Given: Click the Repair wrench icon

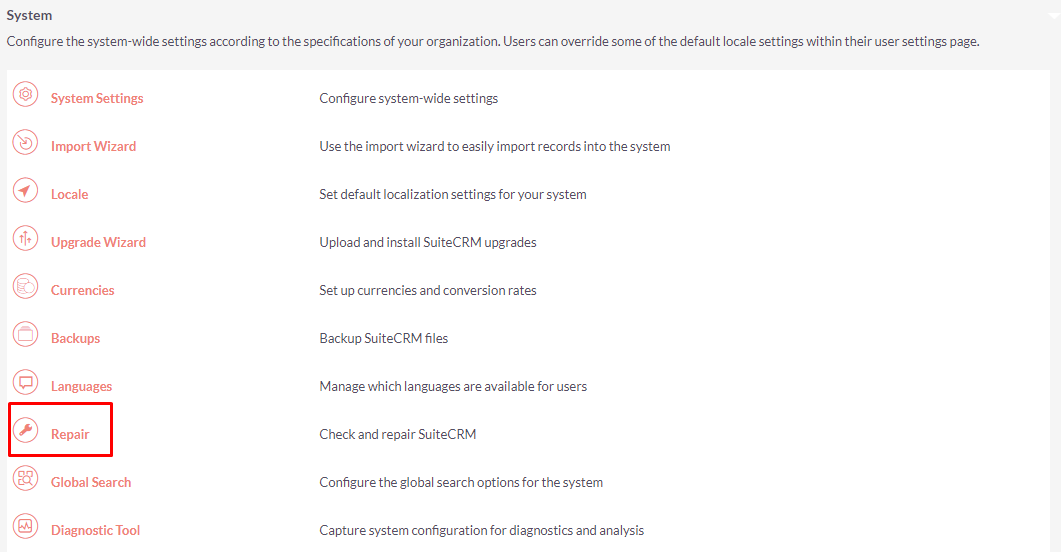Looking at the screenshot, I should [x=26, y=430].
